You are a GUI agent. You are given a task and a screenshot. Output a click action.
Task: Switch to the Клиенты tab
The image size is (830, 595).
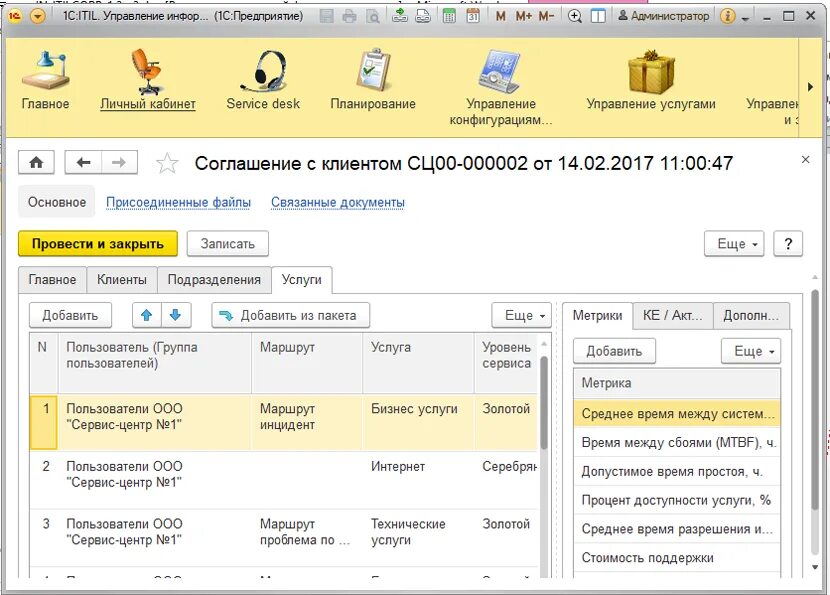(x=122, y=280)
